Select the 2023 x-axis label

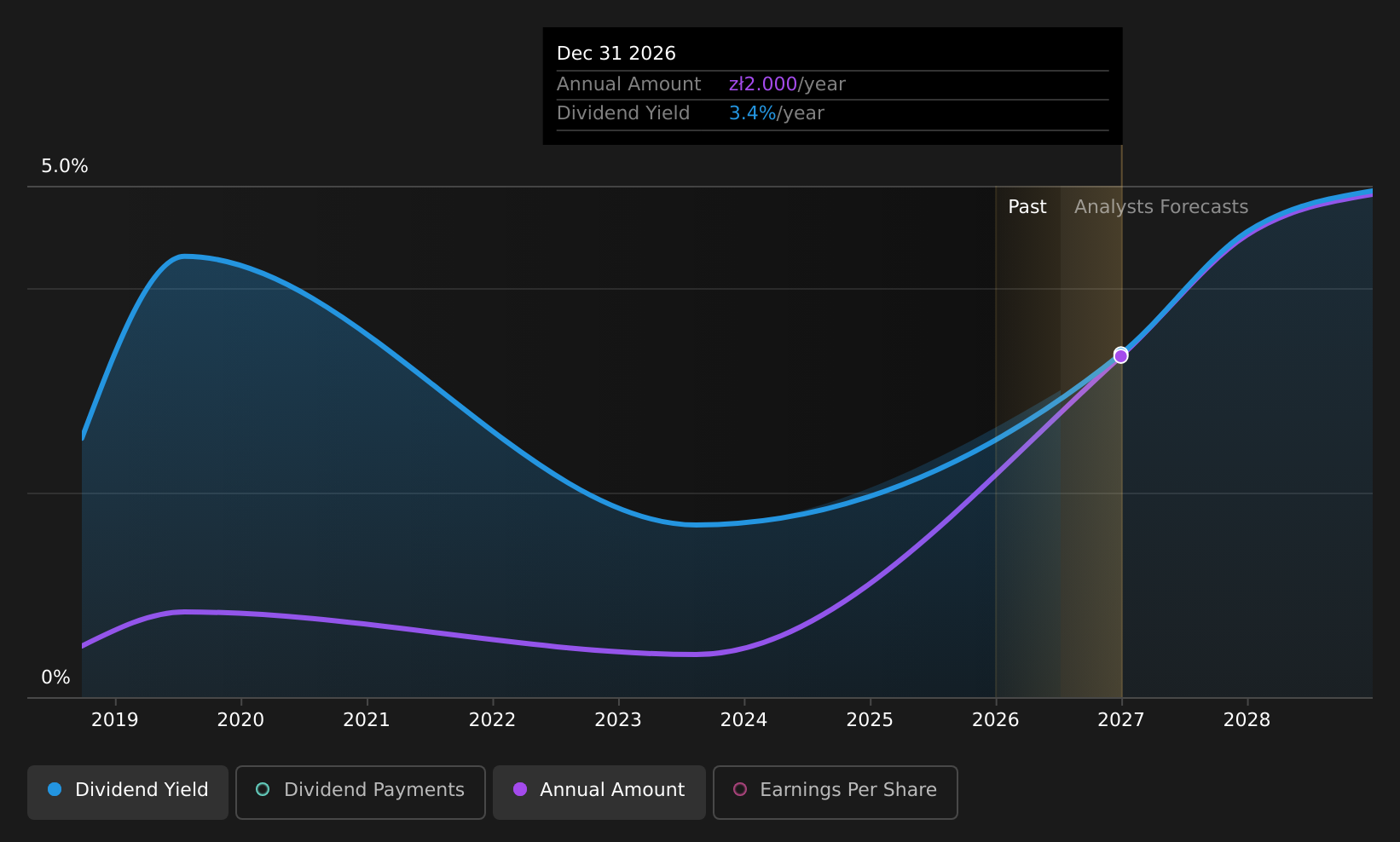coord(618,720)
